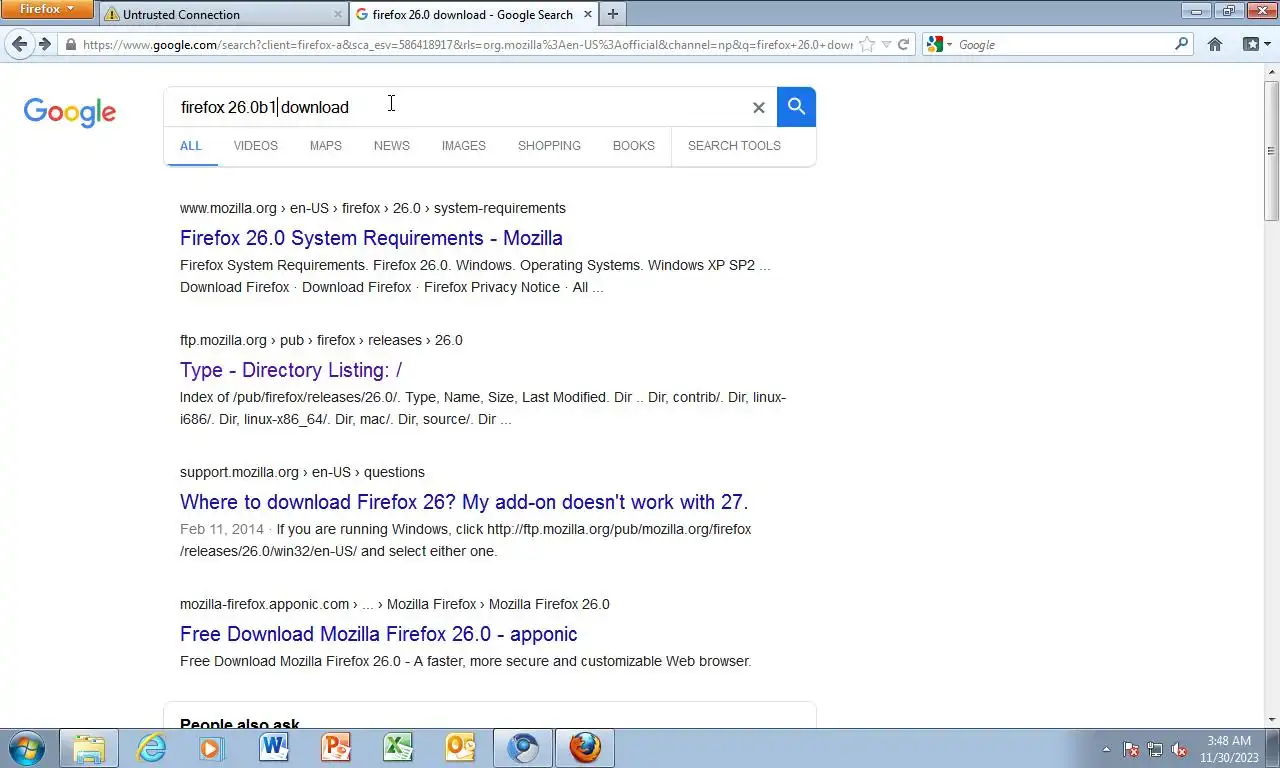1280x768 pixels.
Task: Switch to IMAGES results
Action: 464,146
